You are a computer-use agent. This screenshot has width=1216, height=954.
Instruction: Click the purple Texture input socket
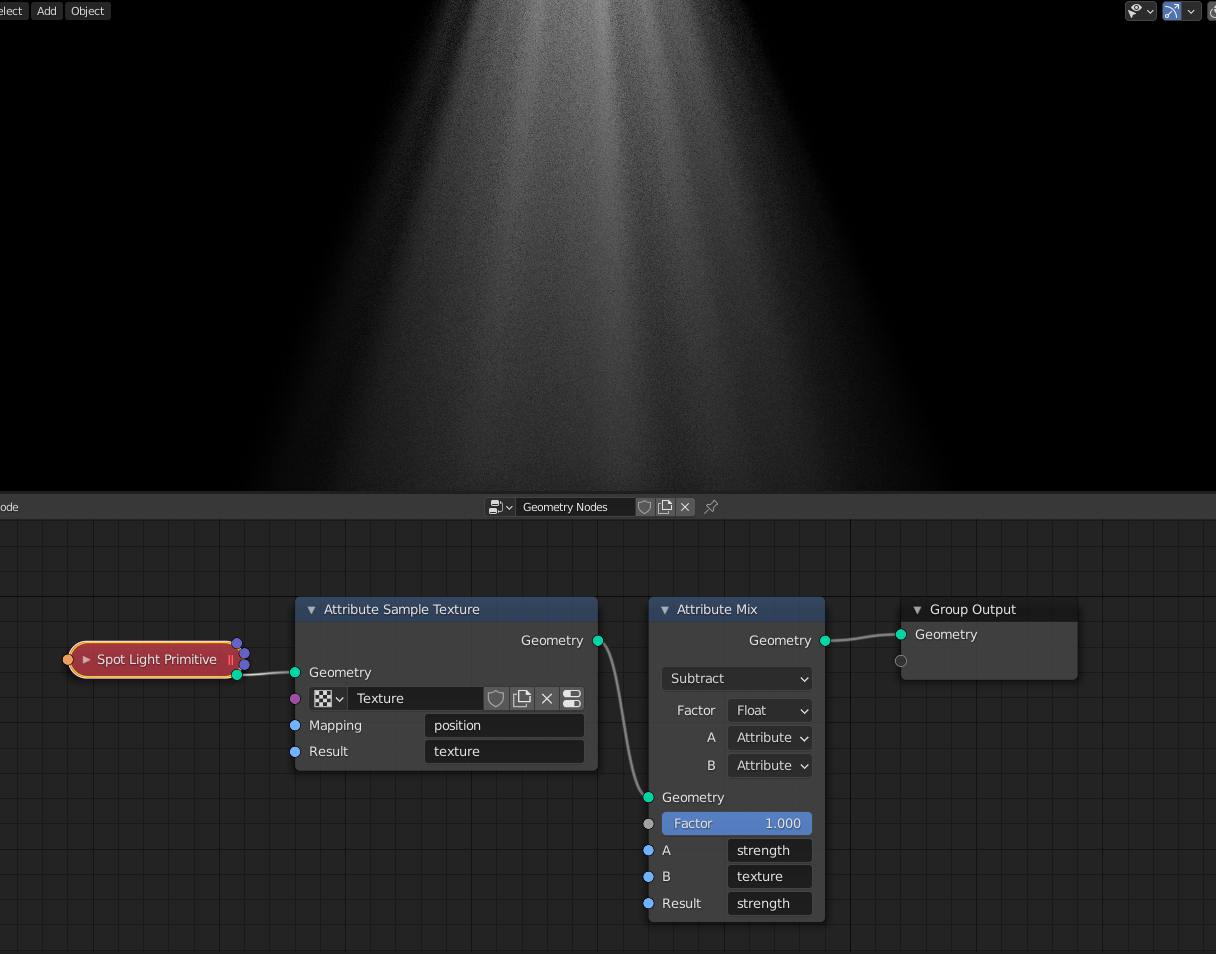coord(295,698)
